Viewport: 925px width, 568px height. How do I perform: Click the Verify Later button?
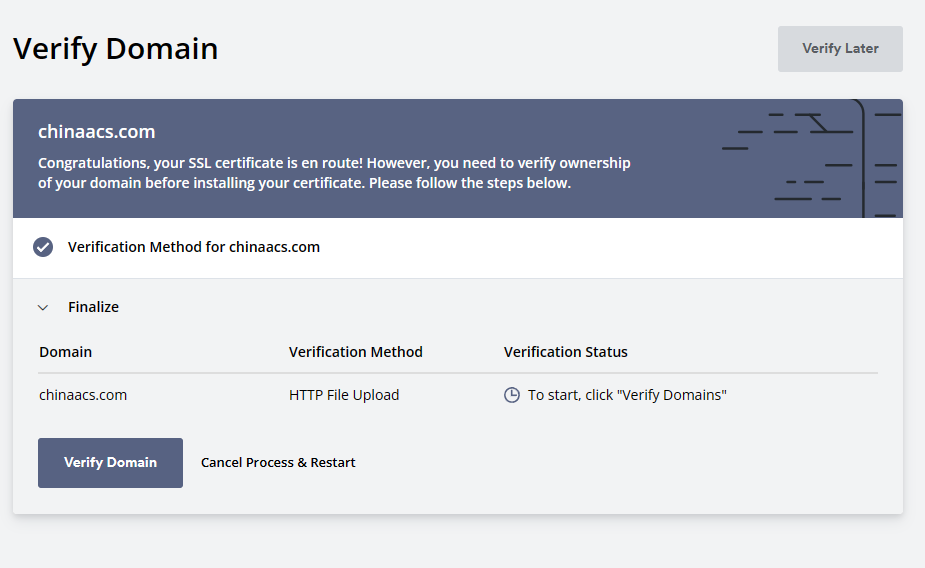point(840,49)
